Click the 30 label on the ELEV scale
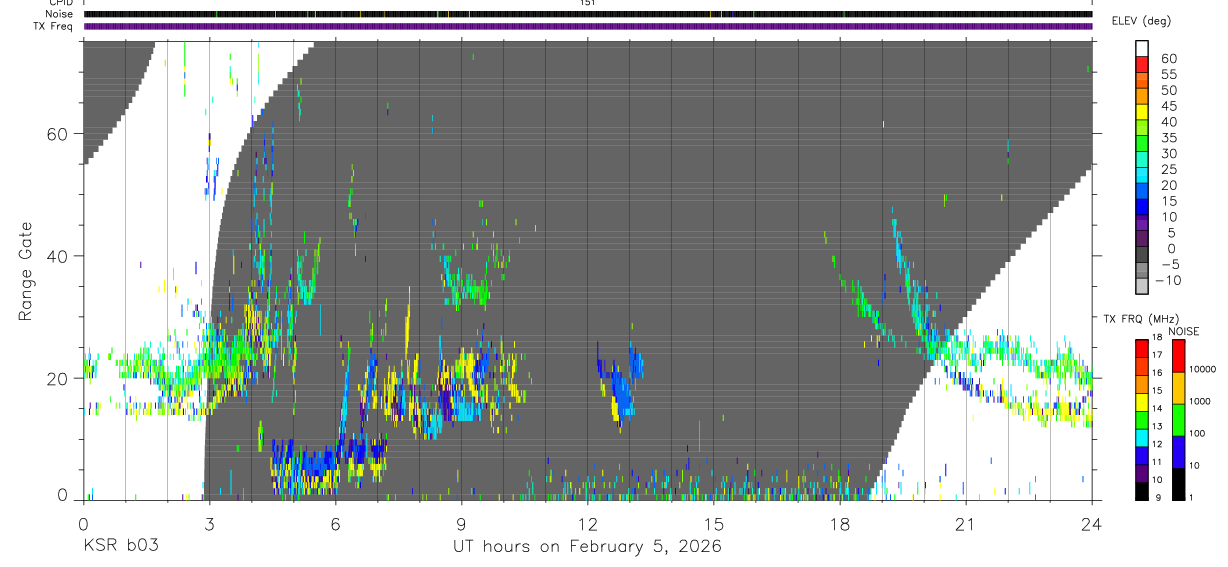 (x=1168, y=153)
